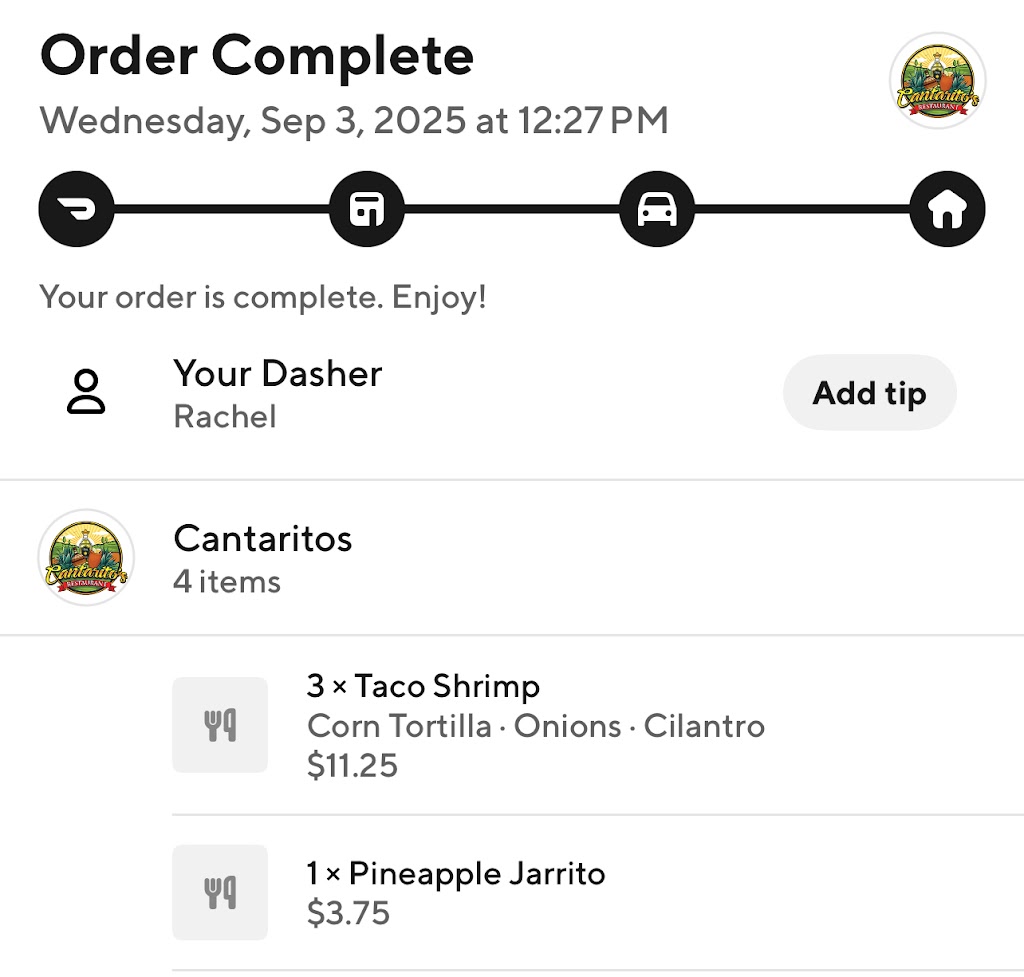Tap the Pineapple Jarrito utensils icon
This screenshot has height=977, width=1024.
tap(220, 892)
